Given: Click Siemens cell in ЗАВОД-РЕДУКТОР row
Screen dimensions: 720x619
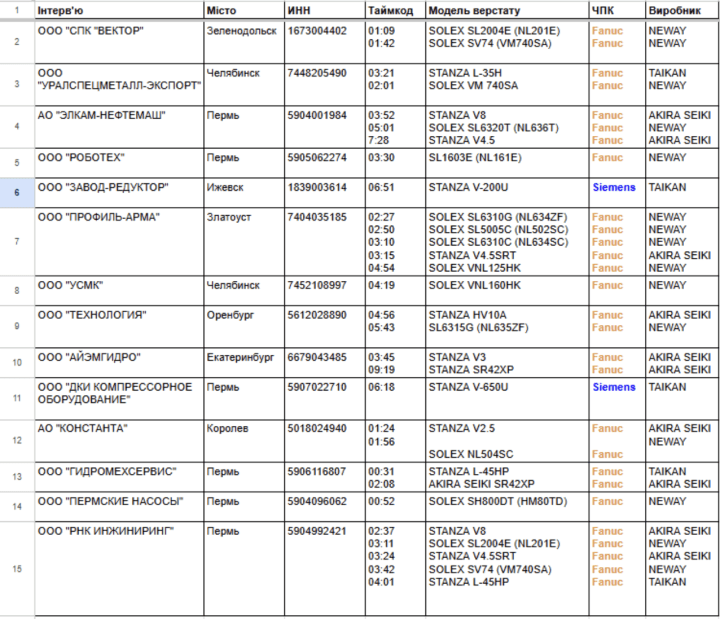Looking at the screenshot, I should [617, 192].
